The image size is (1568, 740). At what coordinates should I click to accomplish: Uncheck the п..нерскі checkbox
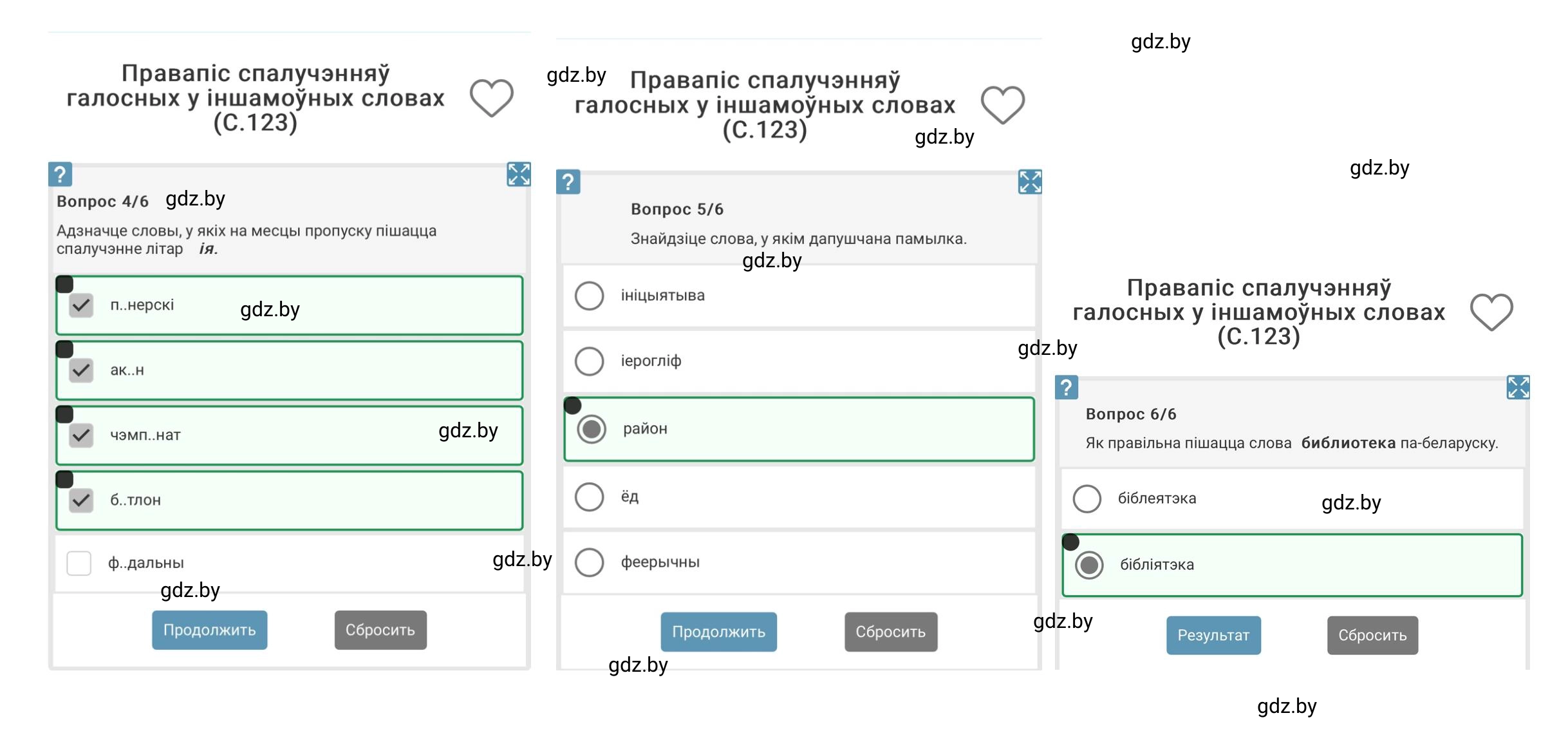[x=81, y=305]
